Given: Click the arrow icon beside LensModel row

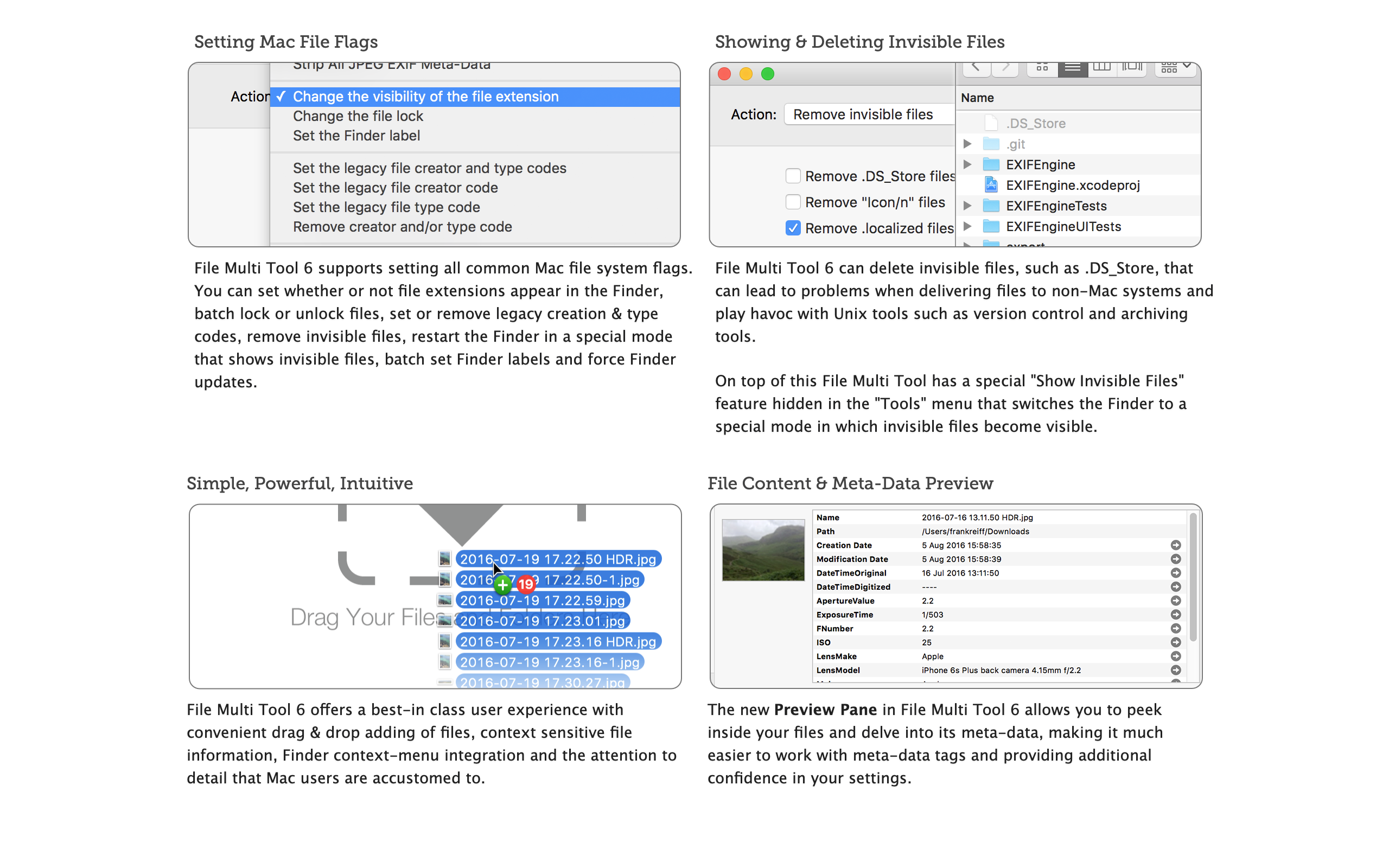Looking at the screenshot, I should click(x=1175, y=670).
